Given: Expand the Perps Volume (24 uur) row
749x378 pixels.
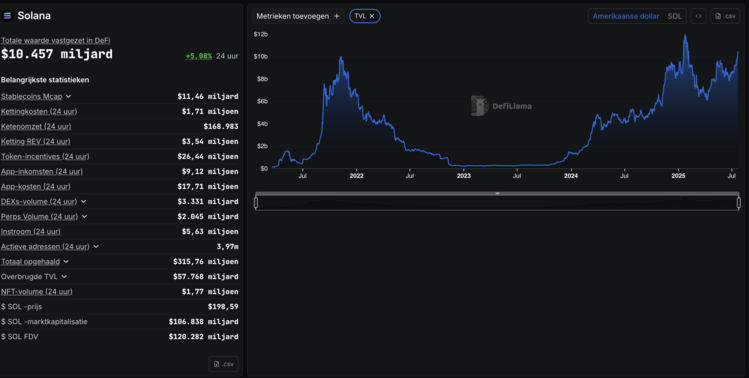Looking at the screenshot, I should tap(85, 216).
